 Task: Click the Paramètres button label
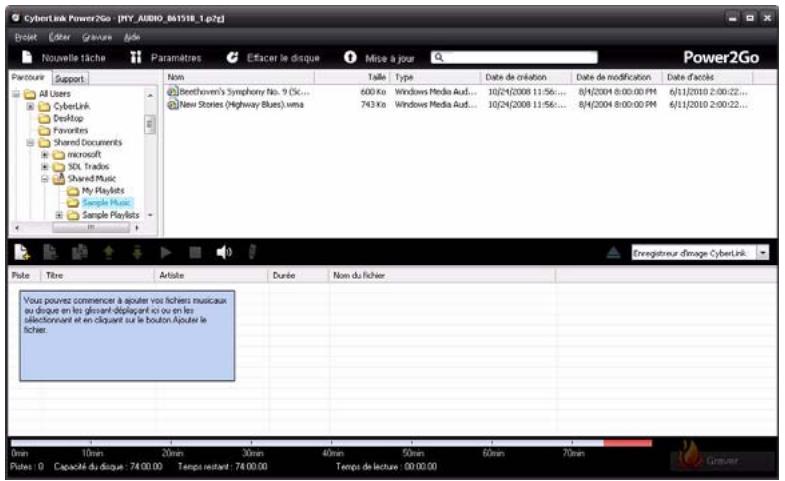[x=176, y=58]
